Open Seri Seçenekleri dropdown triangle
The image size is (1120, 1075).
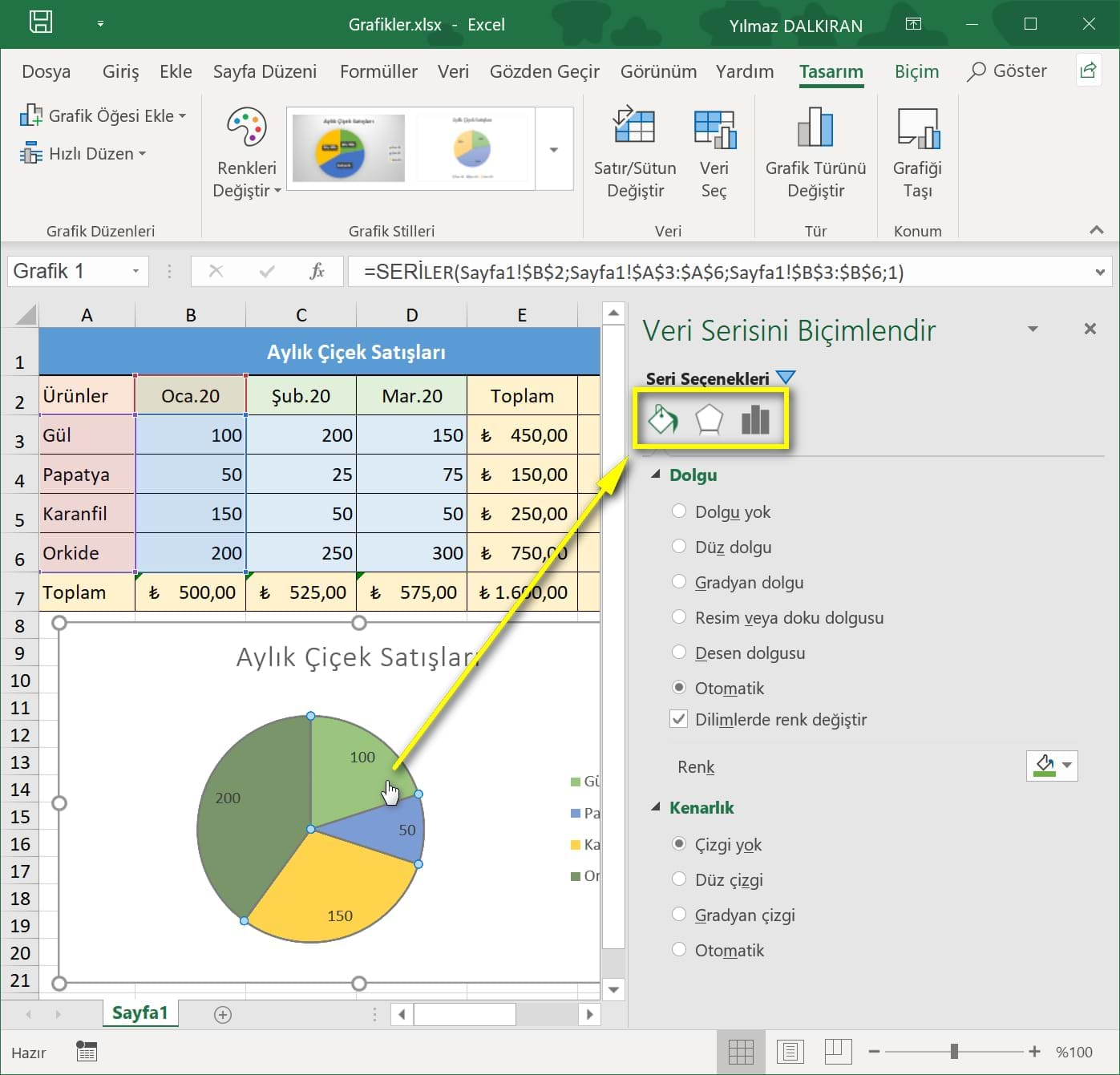pos(786,377)
